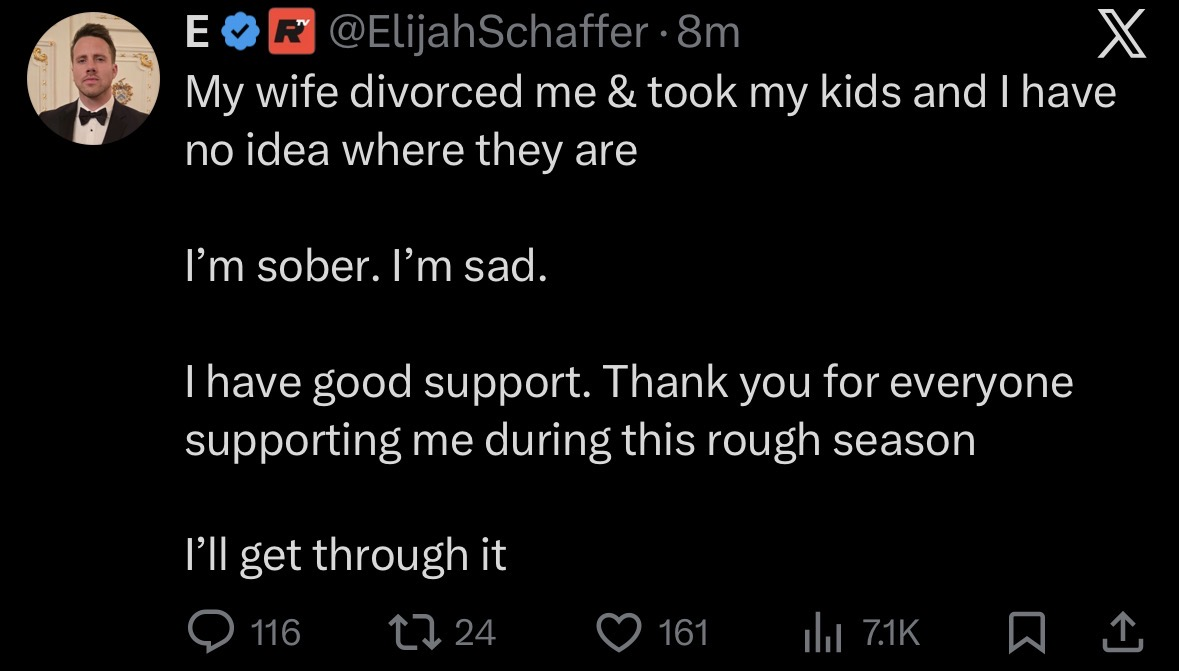Share the post via upload arrow icon

pyautogui.click(x=1123, y=633)
